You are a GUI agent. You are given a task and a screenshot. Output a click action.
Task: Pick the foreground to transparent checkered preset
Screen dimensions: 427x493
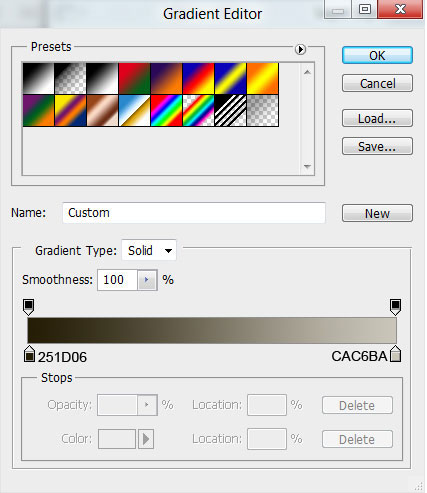pos(70,79)
